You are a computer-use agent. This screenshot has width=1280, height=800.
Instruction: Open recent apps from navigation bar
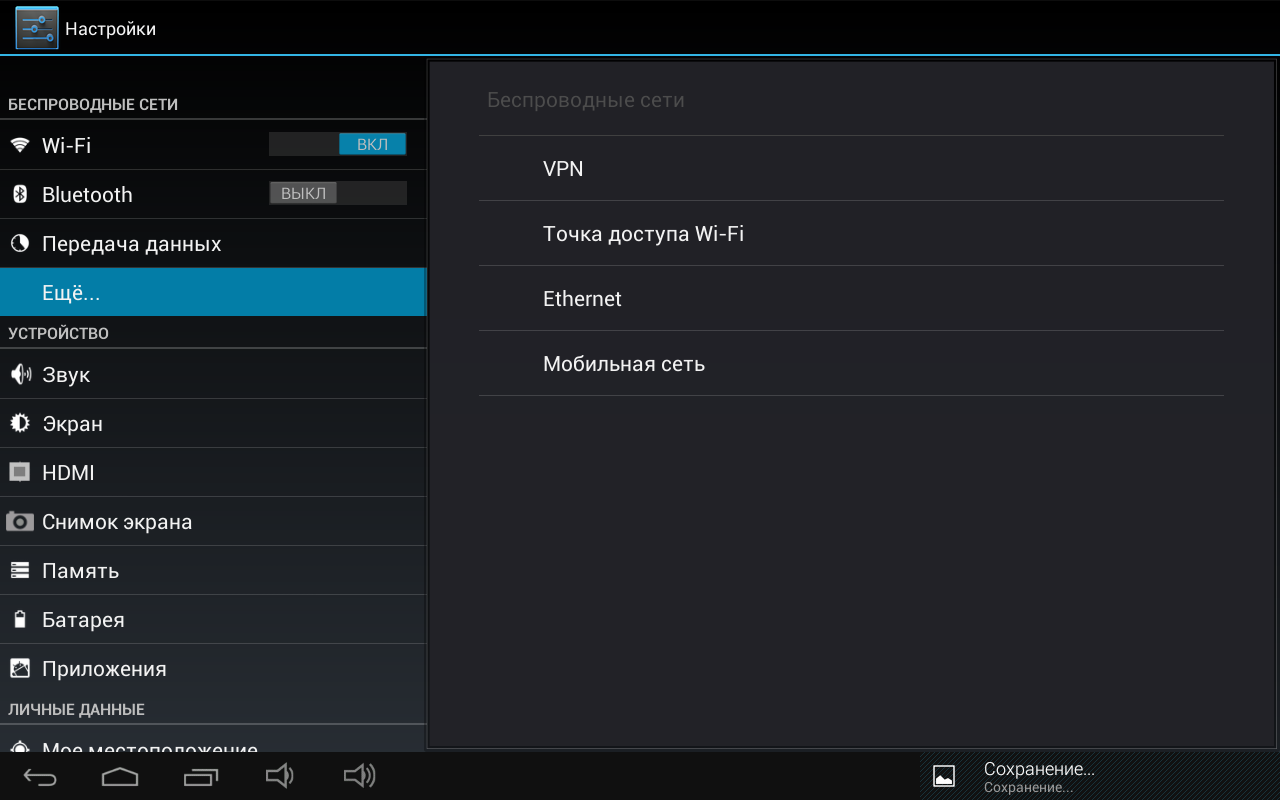pos(201,776)
